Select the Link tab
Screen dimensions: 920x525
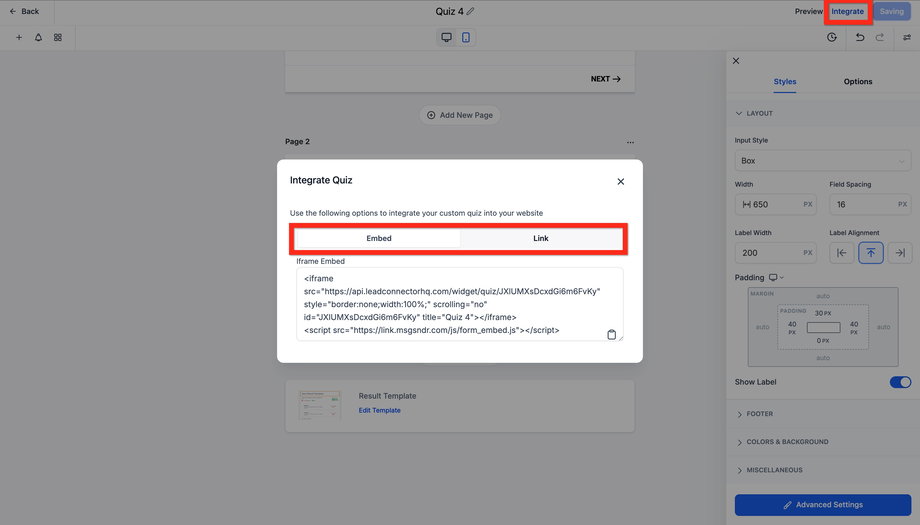click(540, 238)
